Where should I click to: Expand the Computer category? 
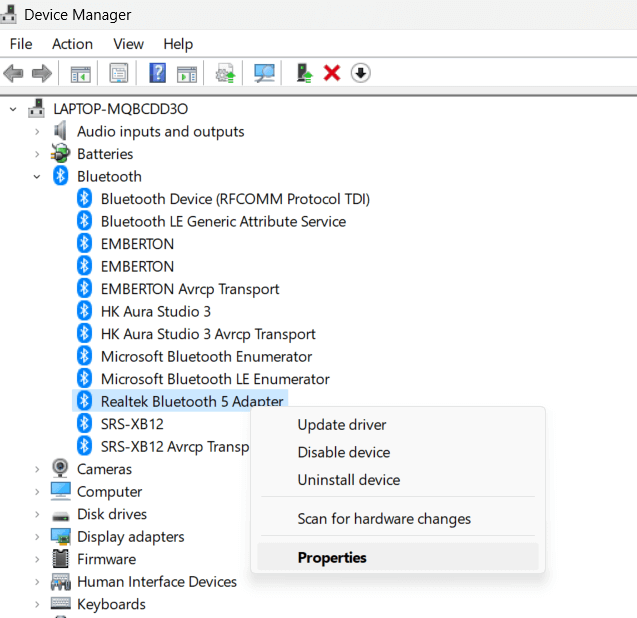point(37,492)
